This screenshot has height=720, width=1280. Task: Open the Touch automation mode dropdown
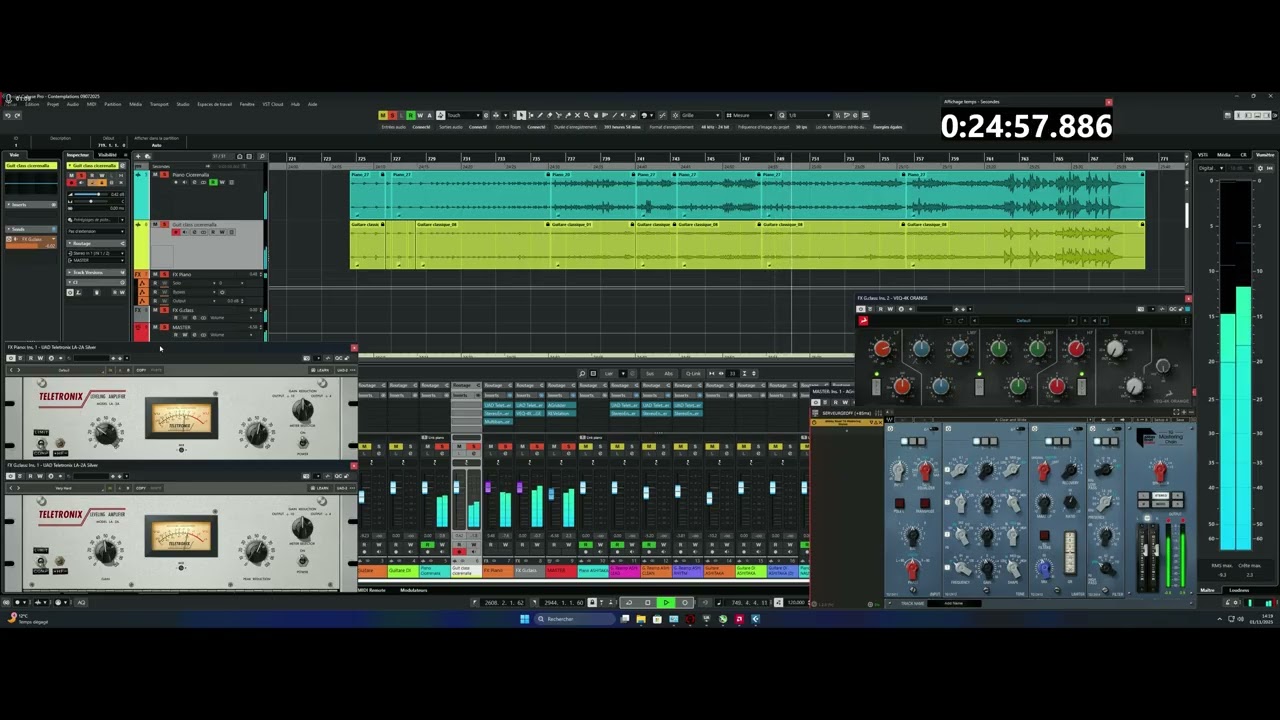click(462, 115)
